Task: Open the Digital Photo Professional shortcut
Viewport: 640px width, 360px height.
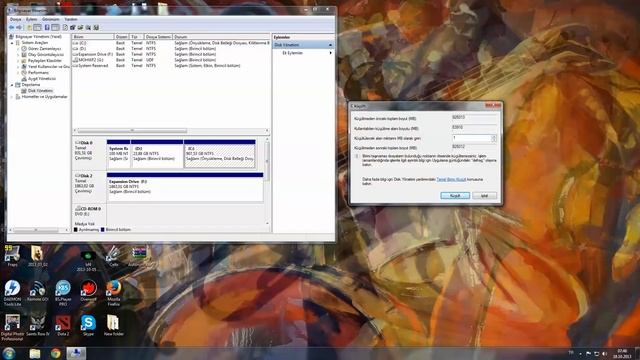Action: click(12, 327)
